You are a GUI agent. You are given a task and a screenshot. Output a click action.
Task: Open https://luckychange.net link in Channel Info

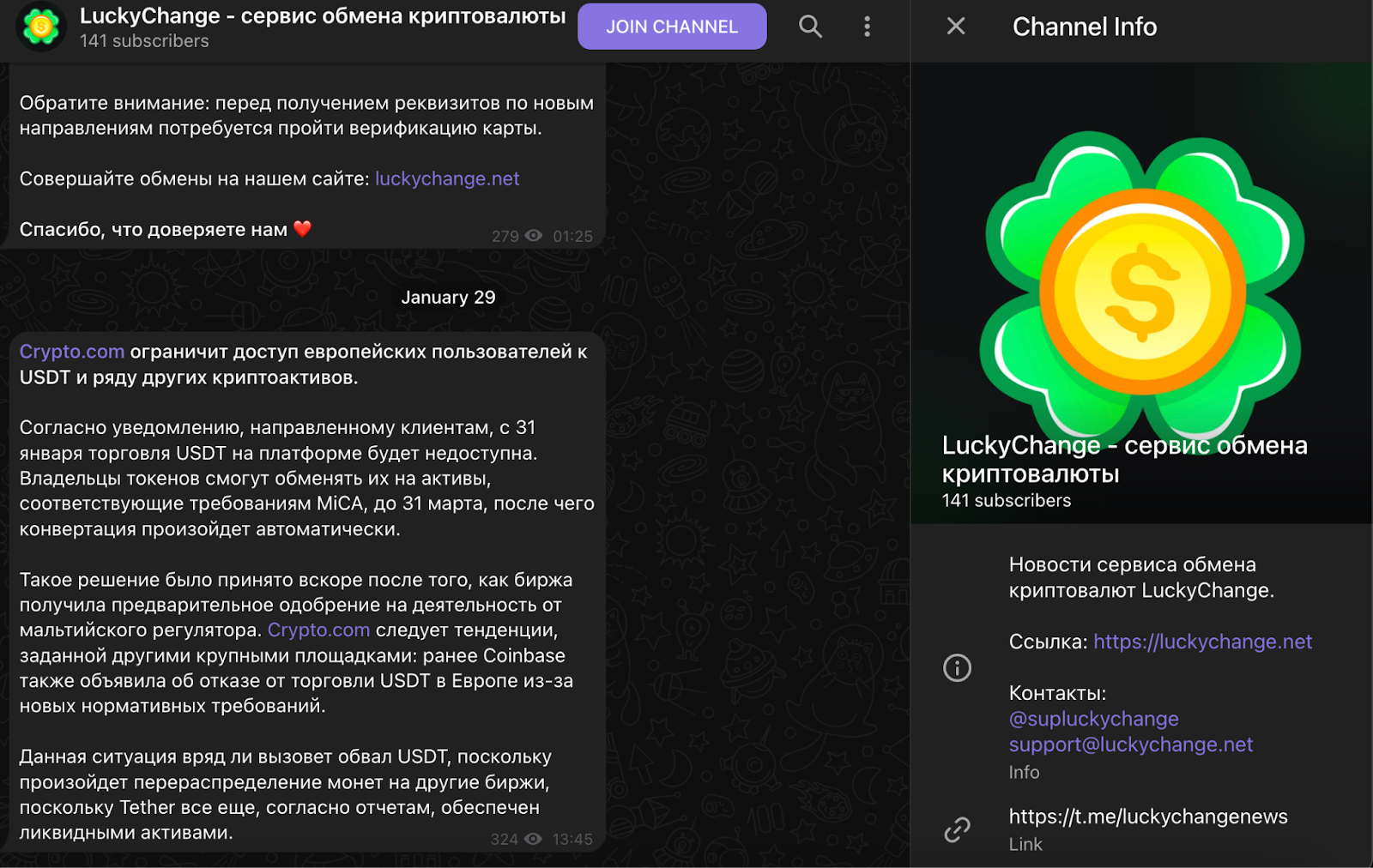coord(1202,642)
